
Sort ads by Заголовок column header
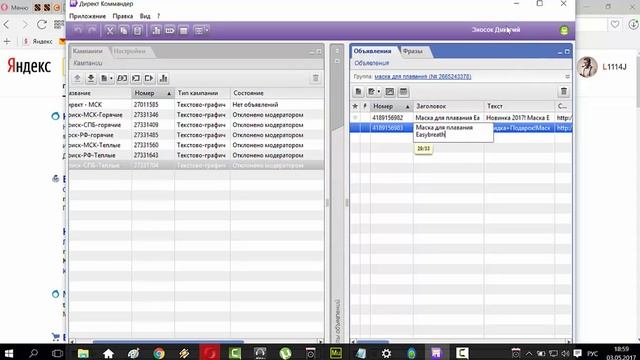(449, 106)
